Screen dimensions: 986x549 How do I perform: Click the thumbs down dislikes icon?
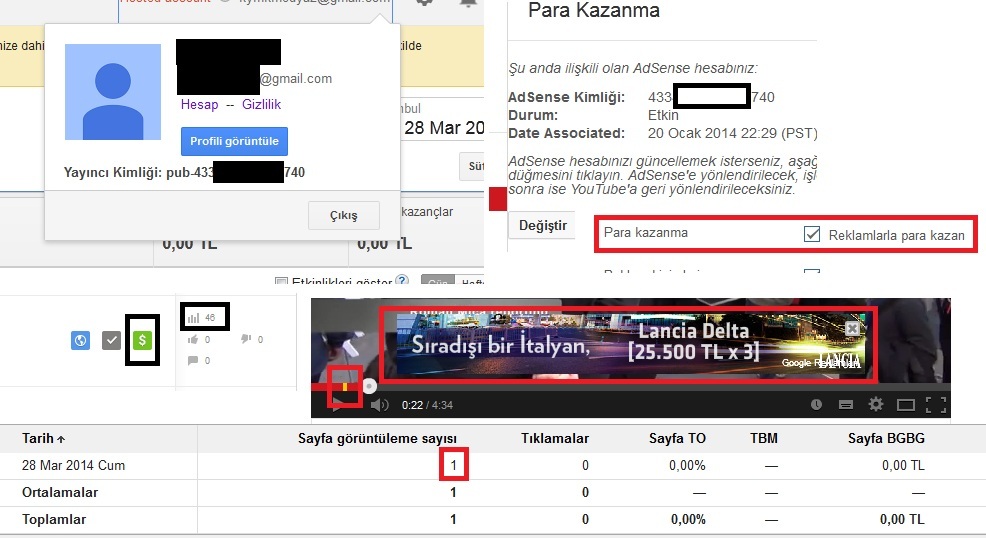coord(246,339)
